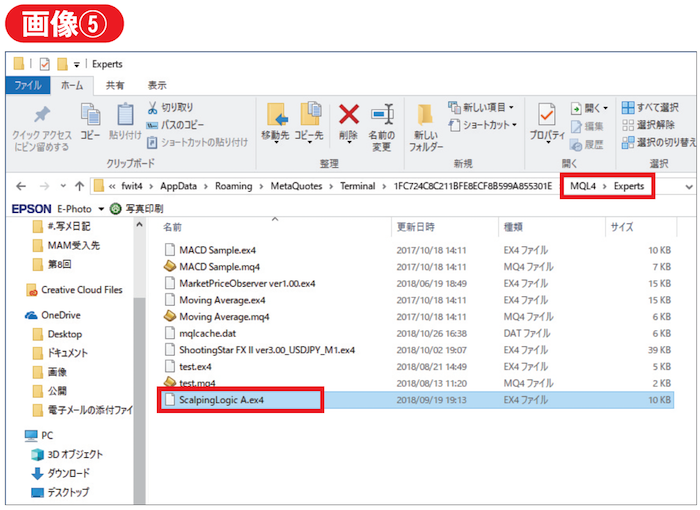
Task: Switch to View (表示) tab
Action: (157, 85)
